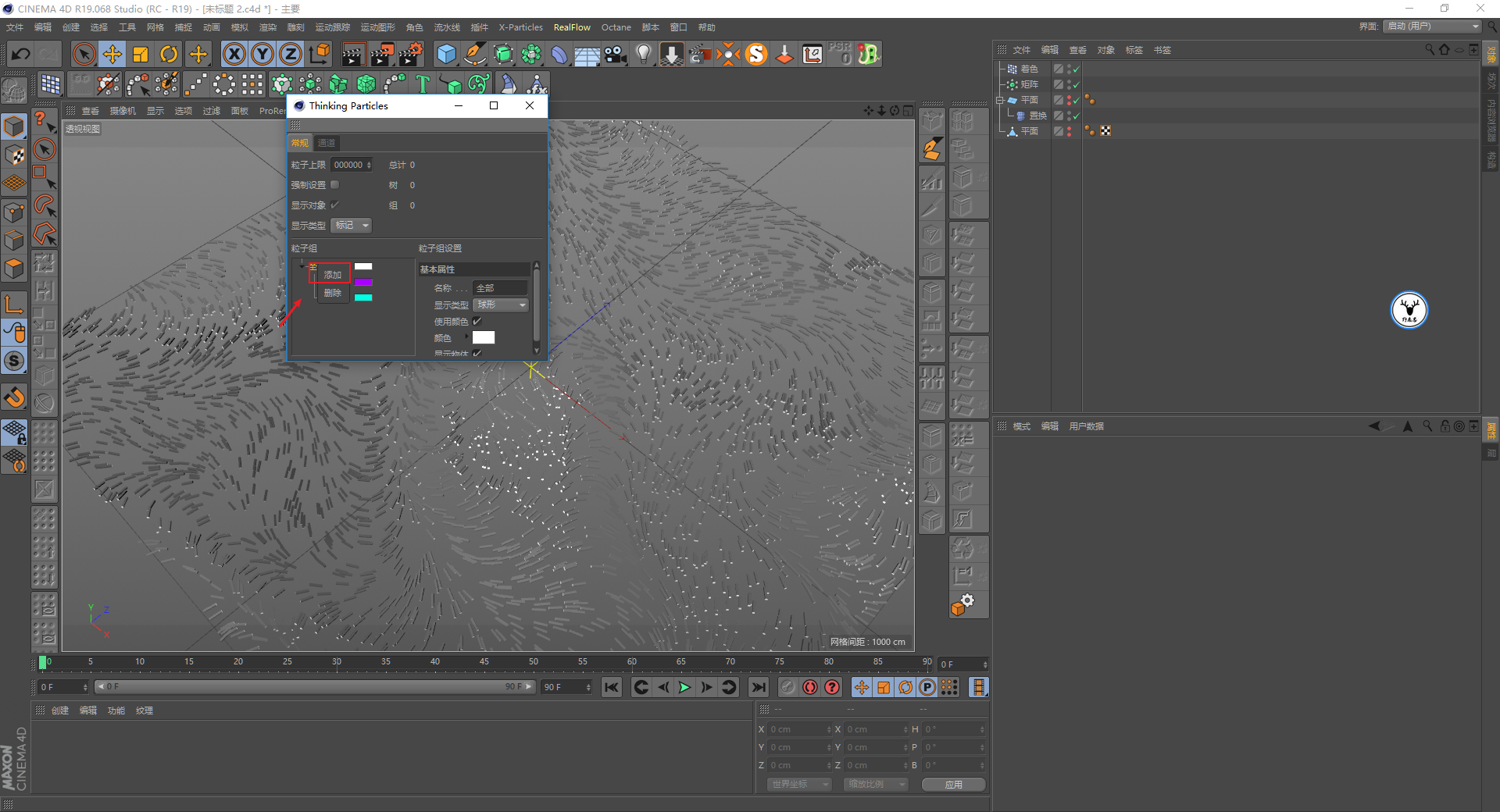Open the X-Particles menu
This screenshot has height=812, width=1500.
520,27
